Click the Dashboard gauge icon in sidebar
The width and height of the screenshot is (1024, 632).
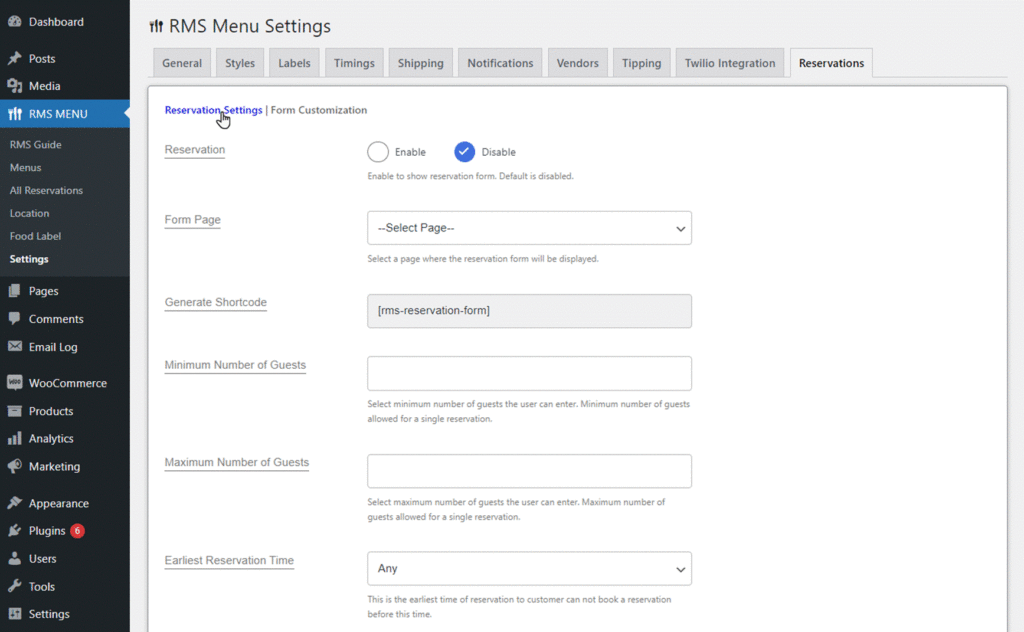[14, 22]
